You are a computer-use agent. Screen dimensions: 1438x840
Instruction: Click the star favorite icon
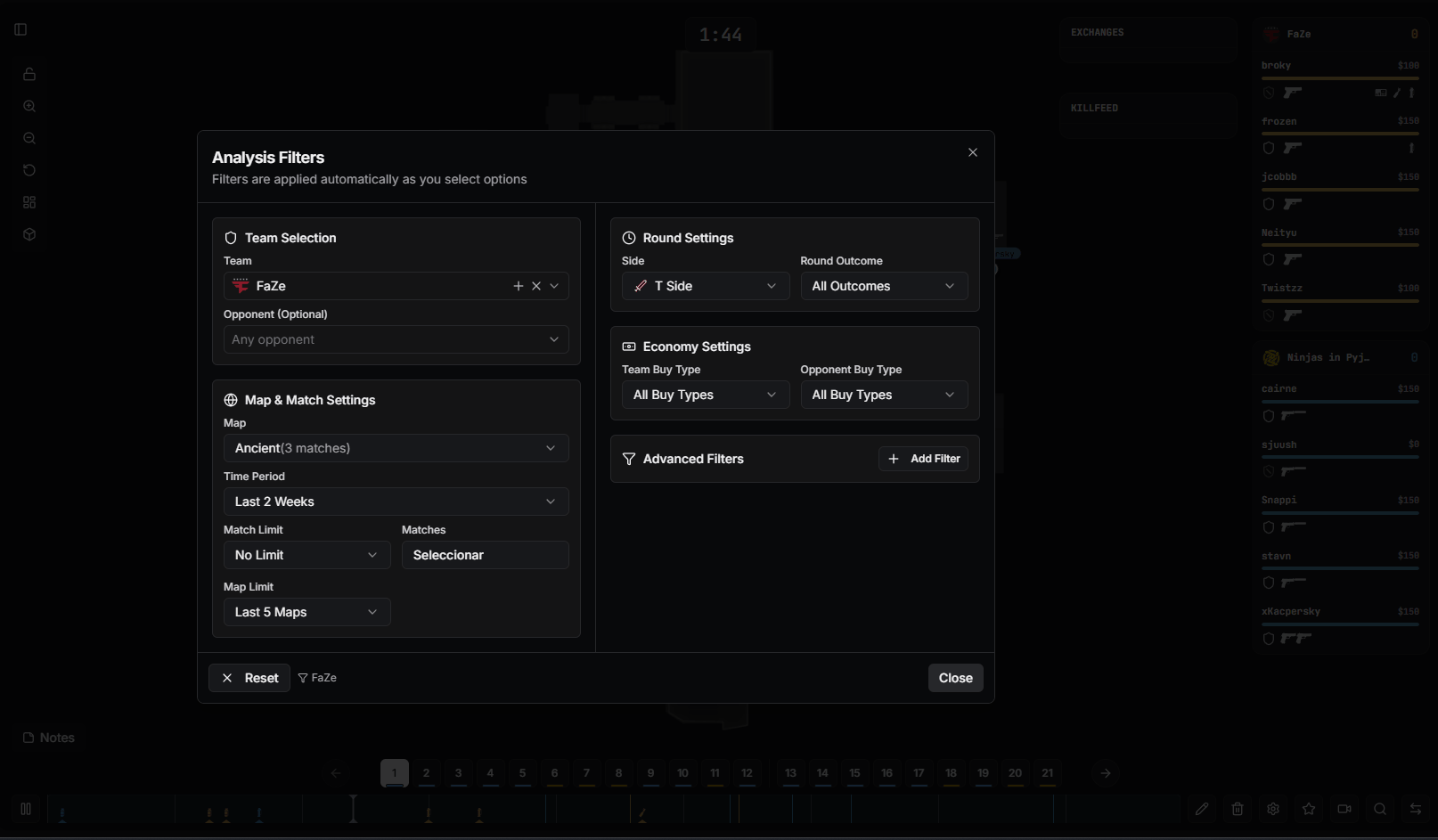1309,809
